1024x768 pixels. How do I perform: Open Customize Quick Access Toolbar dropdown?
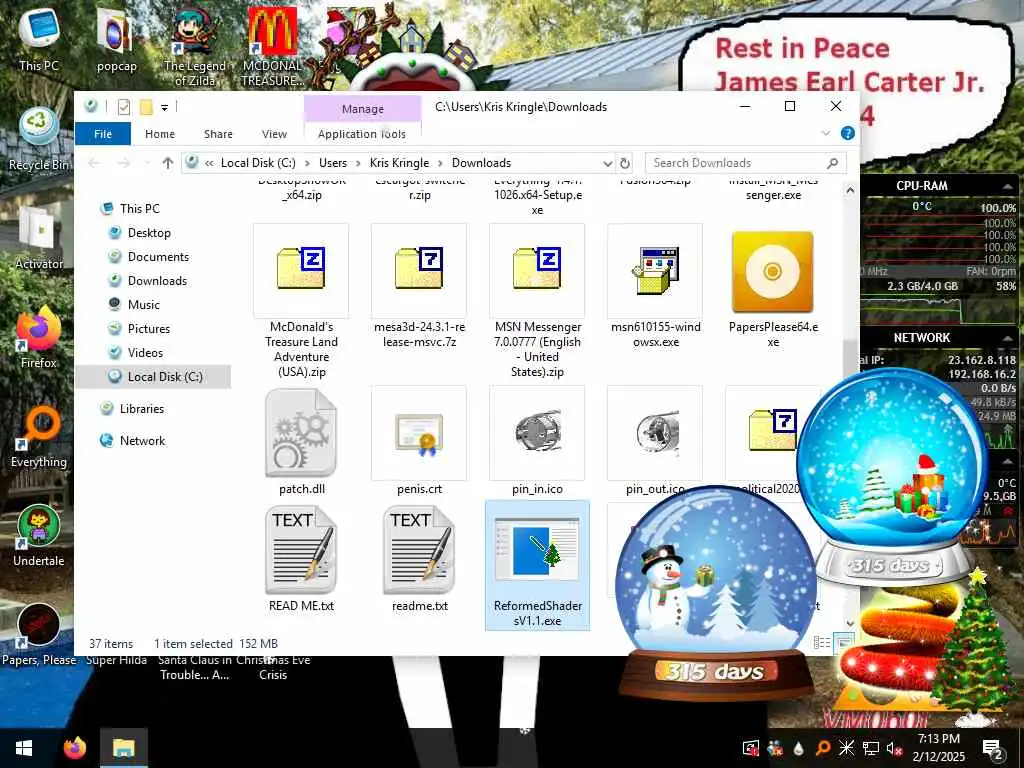pyautogui.click(x=165, y=107)
